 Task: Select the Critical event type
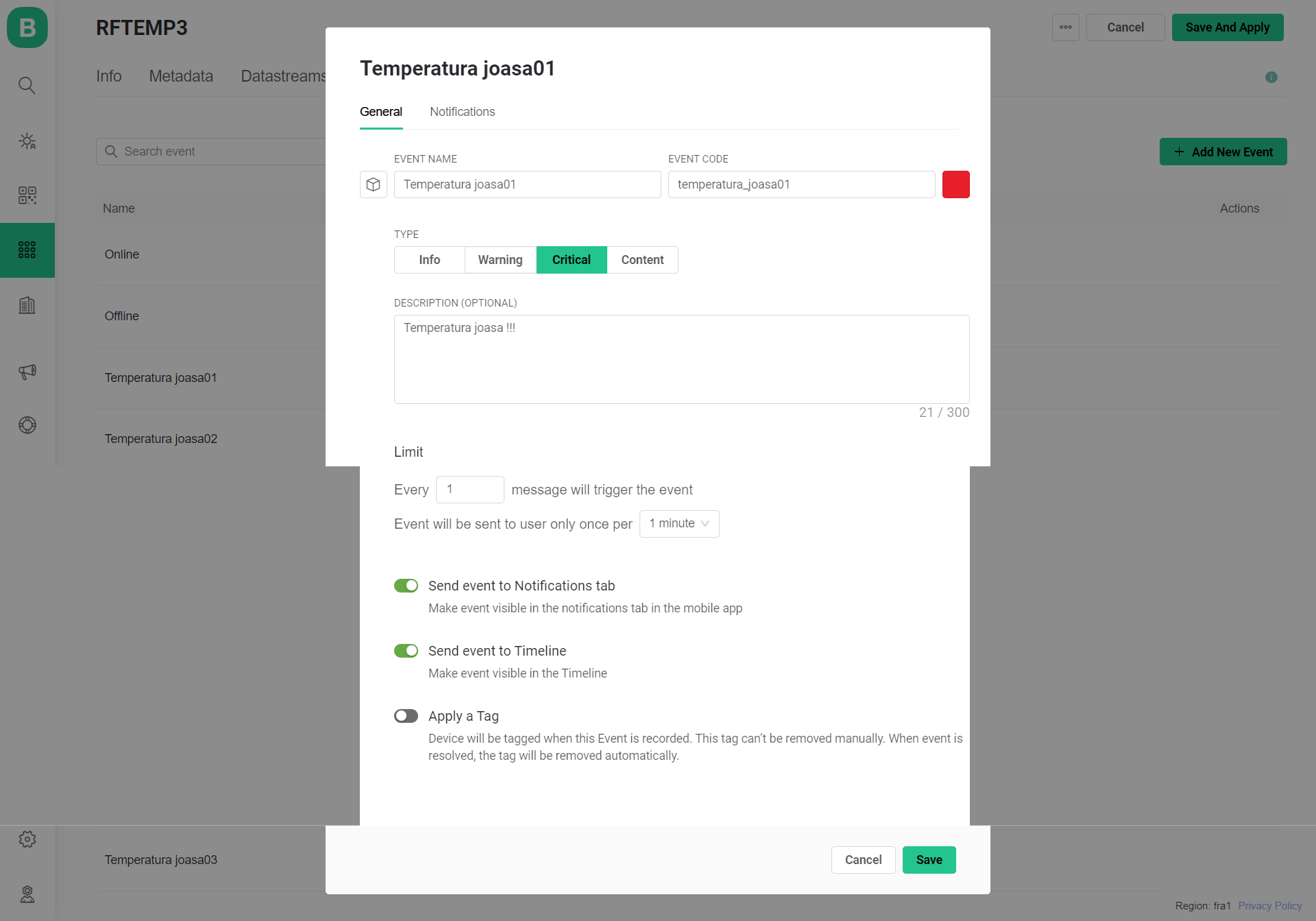[x=572, y=260]
